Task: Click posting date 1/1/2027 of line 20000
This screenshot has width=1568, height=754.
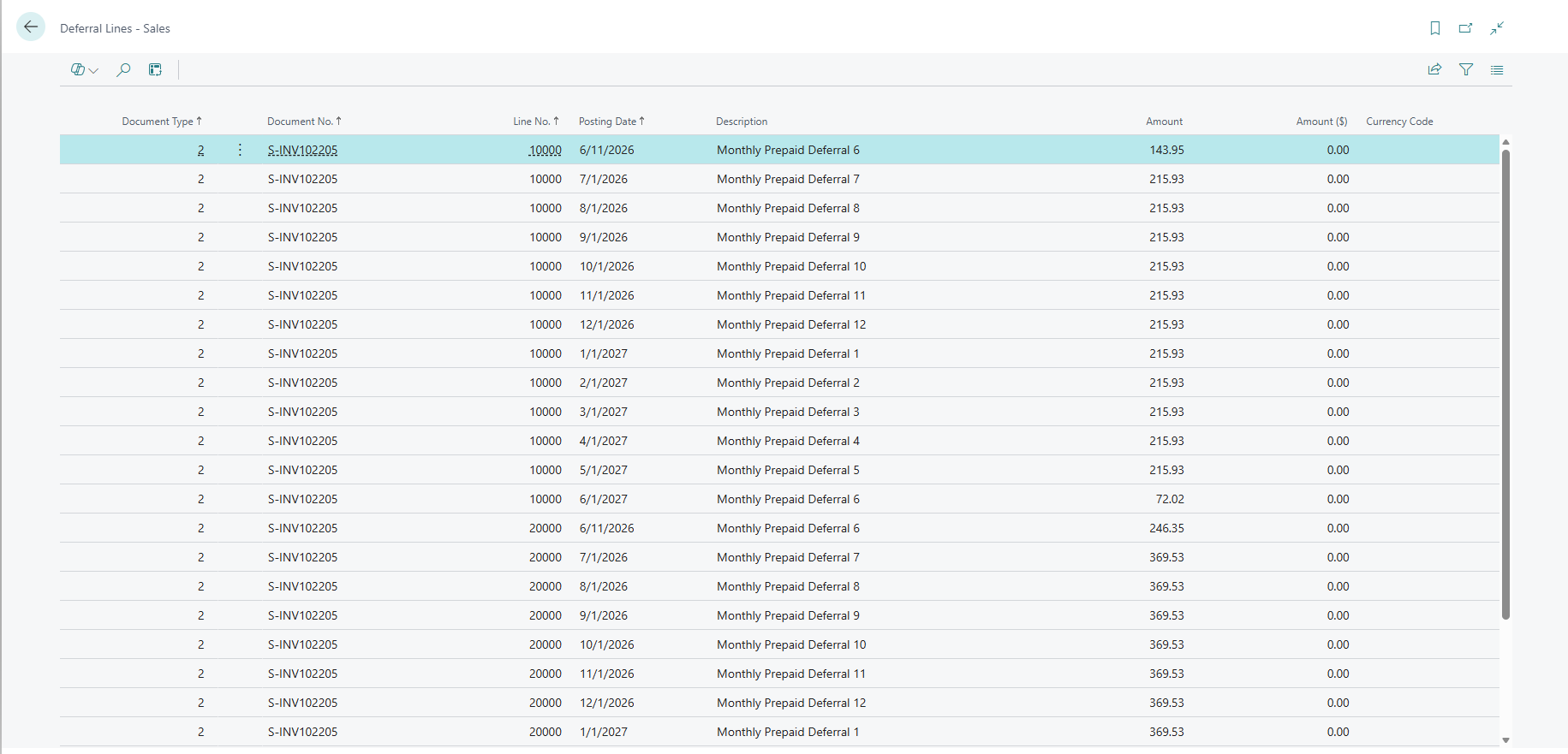Action: (604, 732)
